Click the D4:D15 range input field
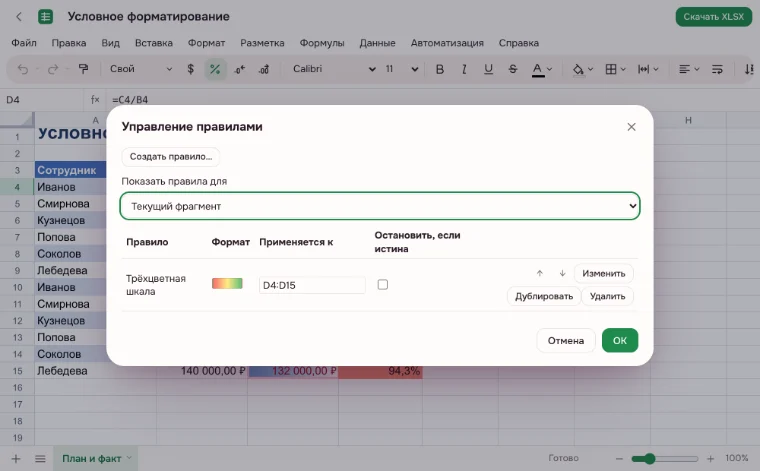 pyautogui.click(x=312, y=285)
